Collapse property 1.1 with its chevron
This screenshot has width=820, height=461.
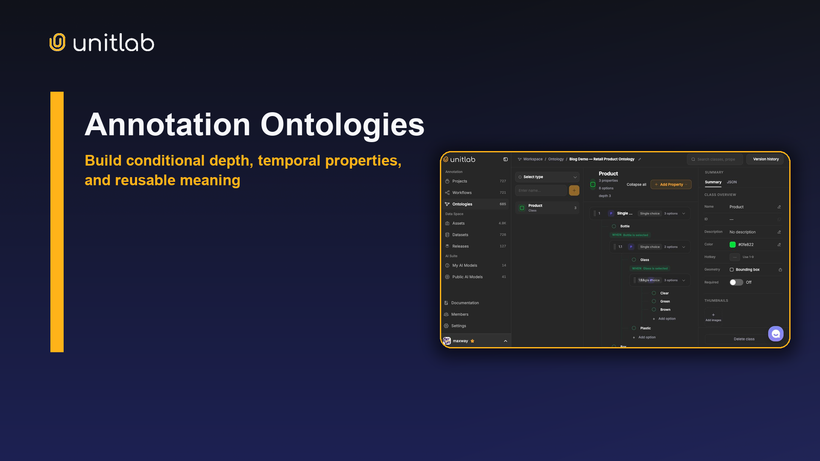point(684,247)
